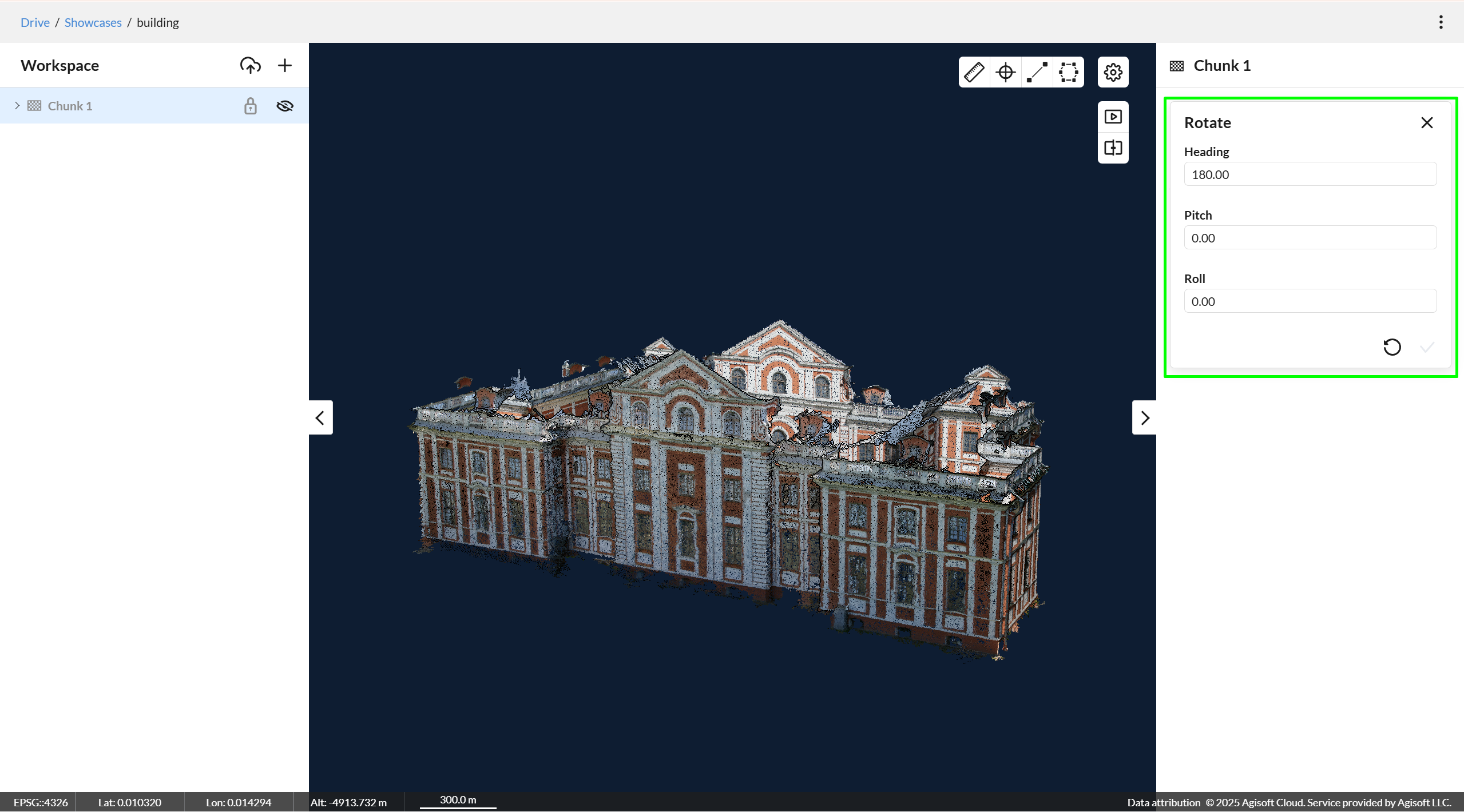Choose the polyline drawing tool

click(1037, 72)
